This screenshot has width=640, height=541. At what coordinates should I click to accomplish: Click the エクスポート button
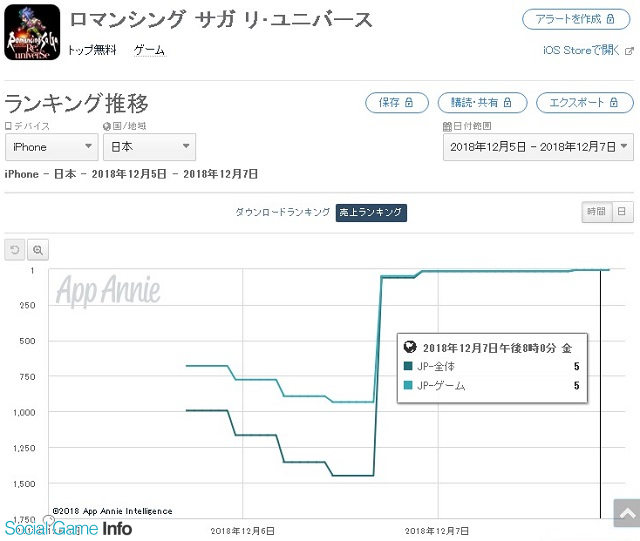[x=584, y=102]
